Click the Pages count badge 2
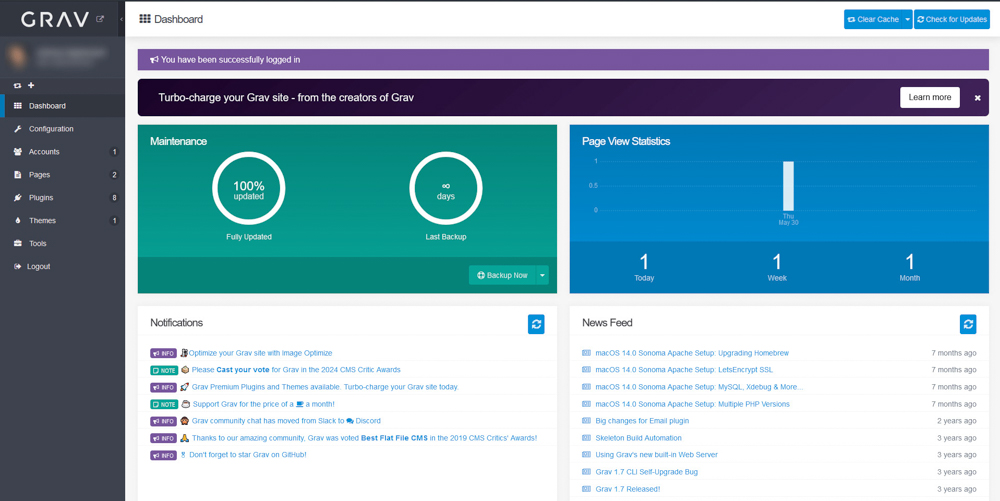This screenshot has height=501, width=1000. [x=114, y=175]
